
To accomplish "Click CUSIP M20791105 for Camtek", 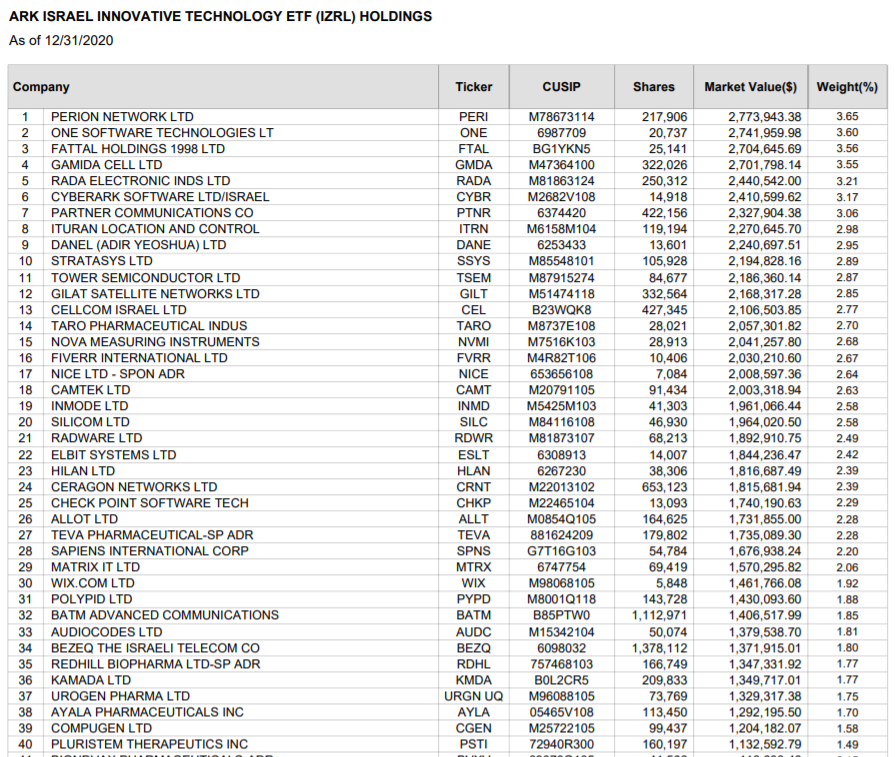I will [x=561, y=389].
